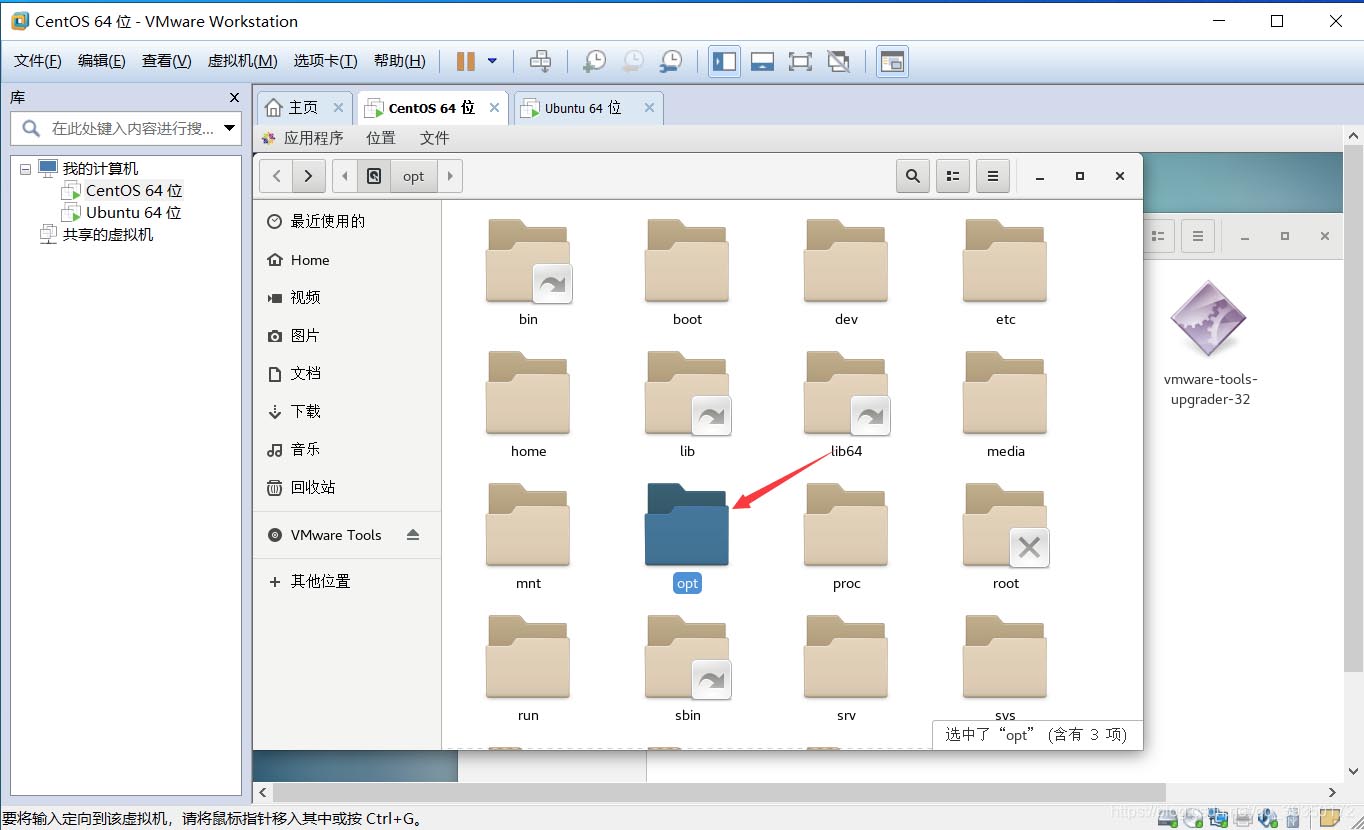
Task: Close the 库 library panel
Action: point(235,97)
